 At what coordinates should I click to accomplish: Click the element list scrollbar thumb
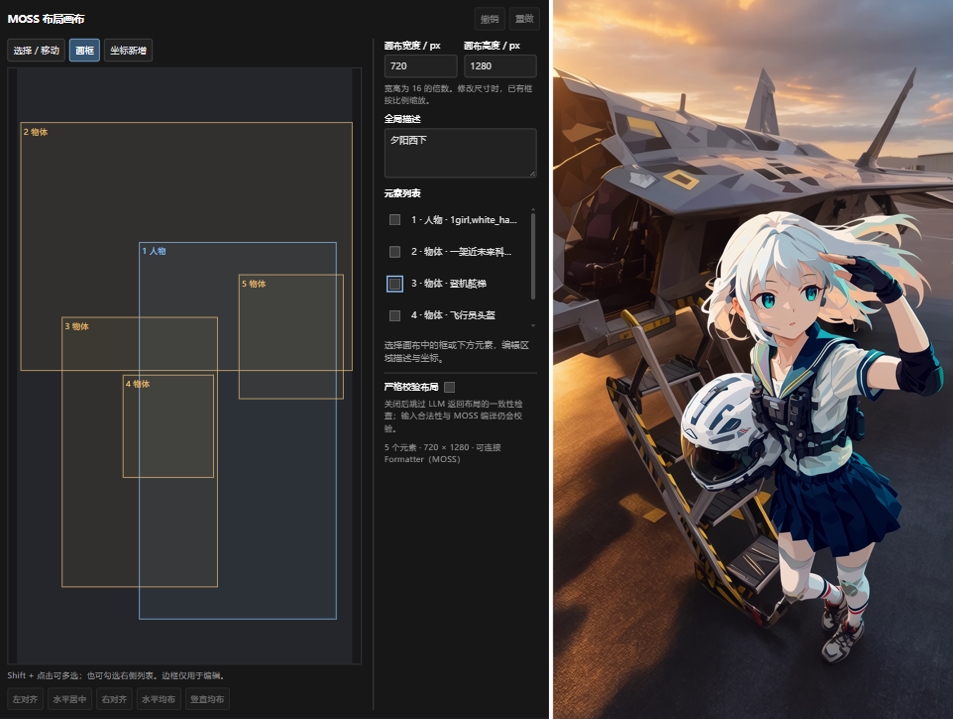[x=533, y=256]
